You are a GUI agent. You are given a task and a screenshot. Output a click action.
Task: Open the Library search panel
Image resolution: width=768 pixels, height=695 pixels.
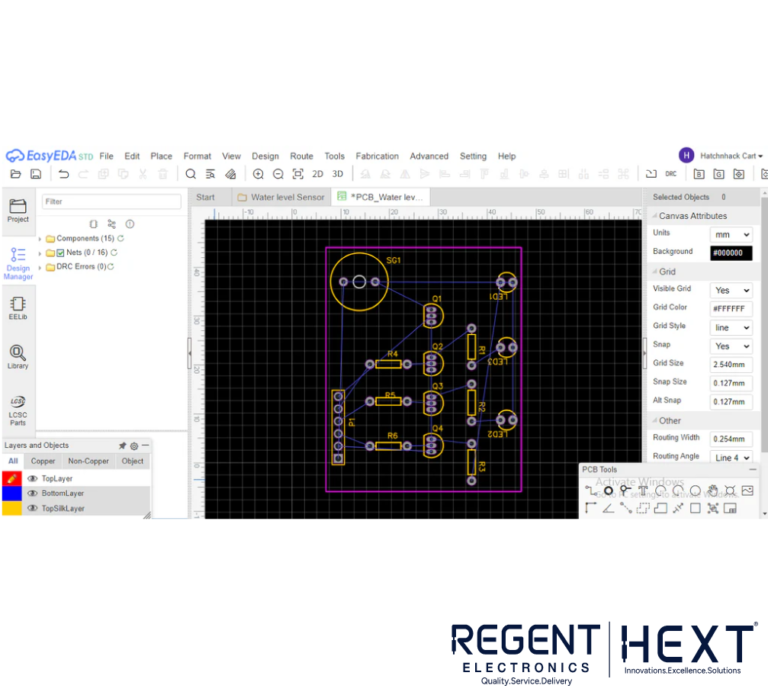18,357
